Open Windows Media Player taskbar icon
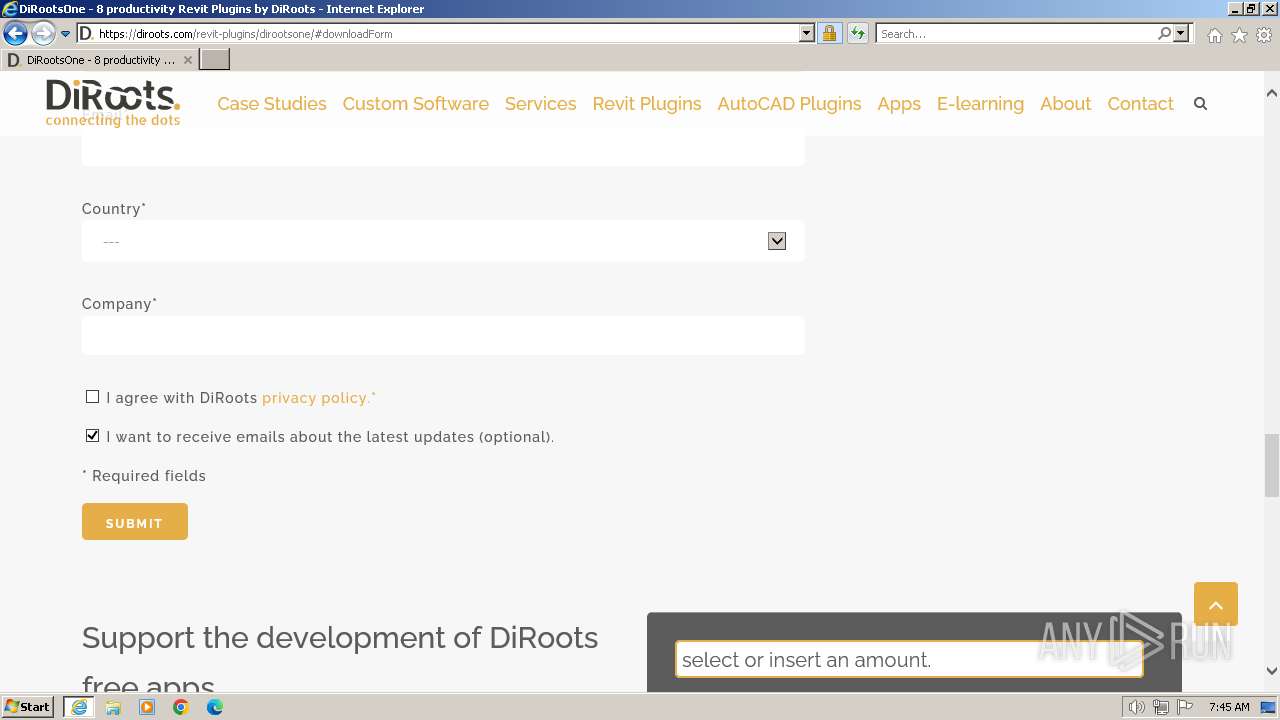1280x720 pixels. pyautogui.click(x=147, y=707)
